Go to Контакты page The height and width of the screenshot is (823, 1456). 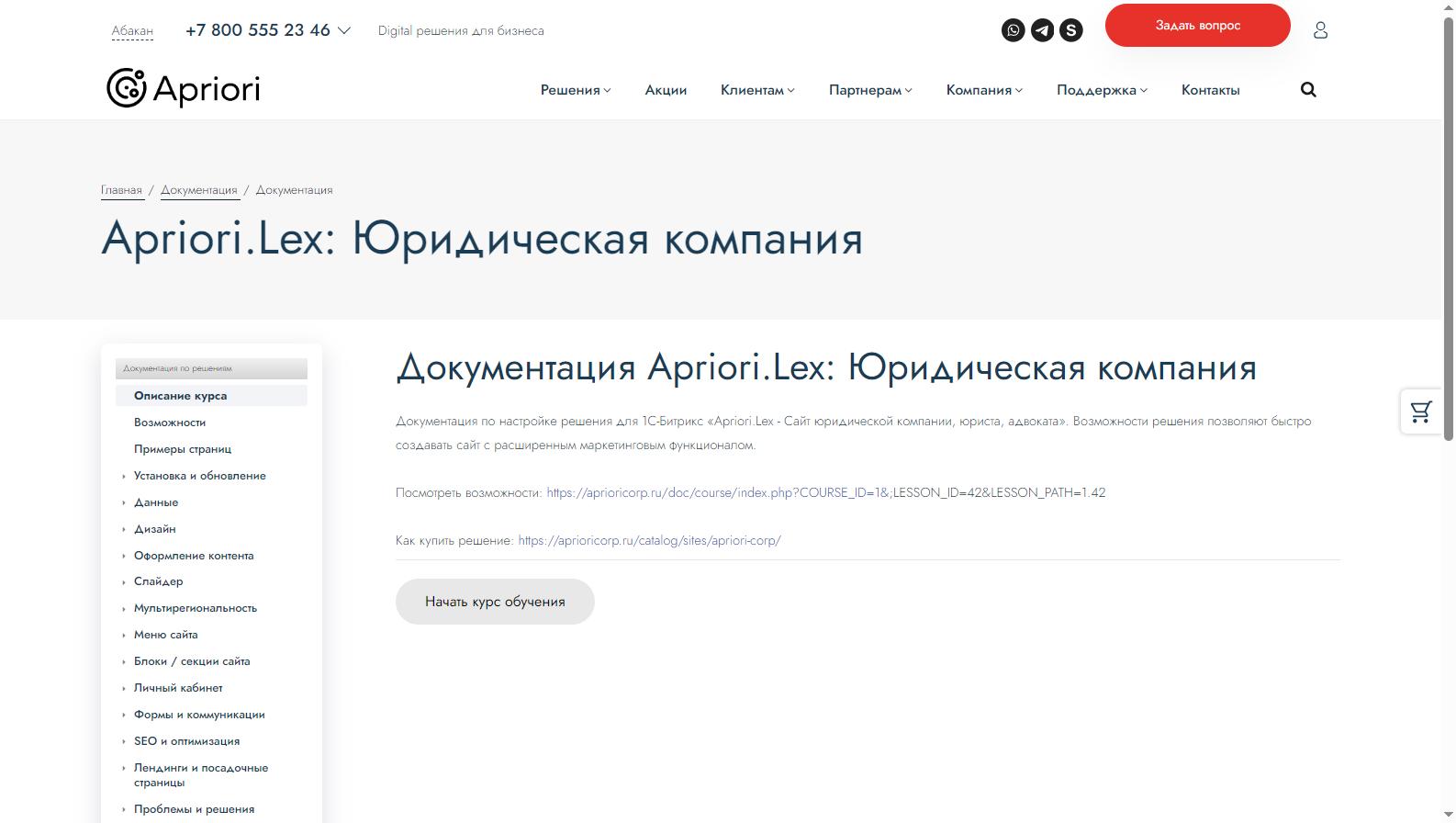1210,90
